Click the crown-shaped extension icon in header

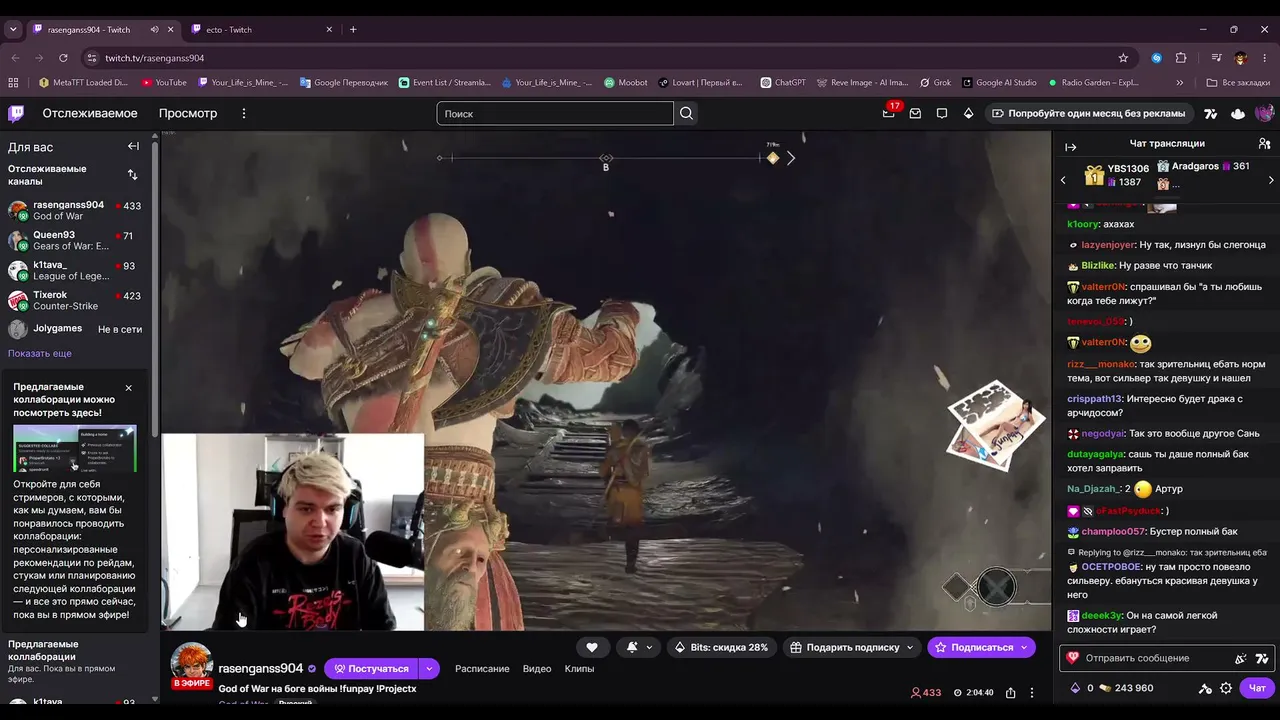click(1238, 113)
